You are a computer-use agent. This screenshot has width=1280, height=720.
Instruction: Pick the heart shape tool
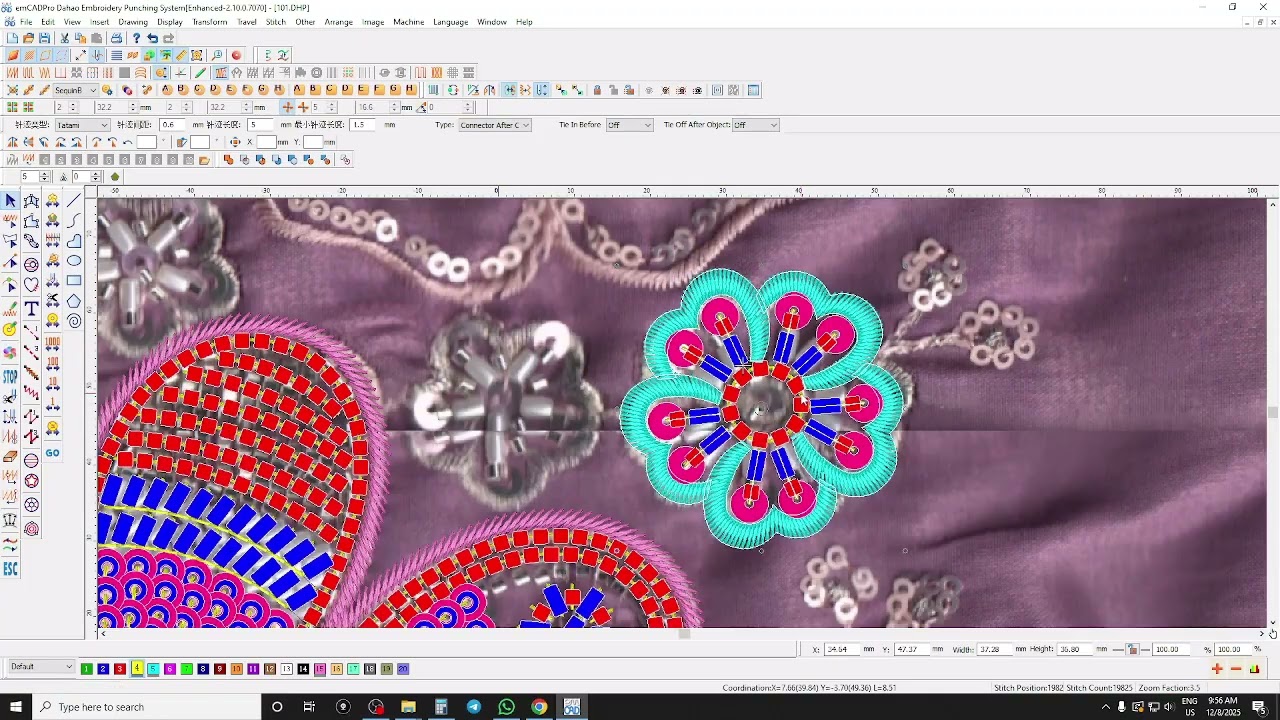tap(32, 284)
